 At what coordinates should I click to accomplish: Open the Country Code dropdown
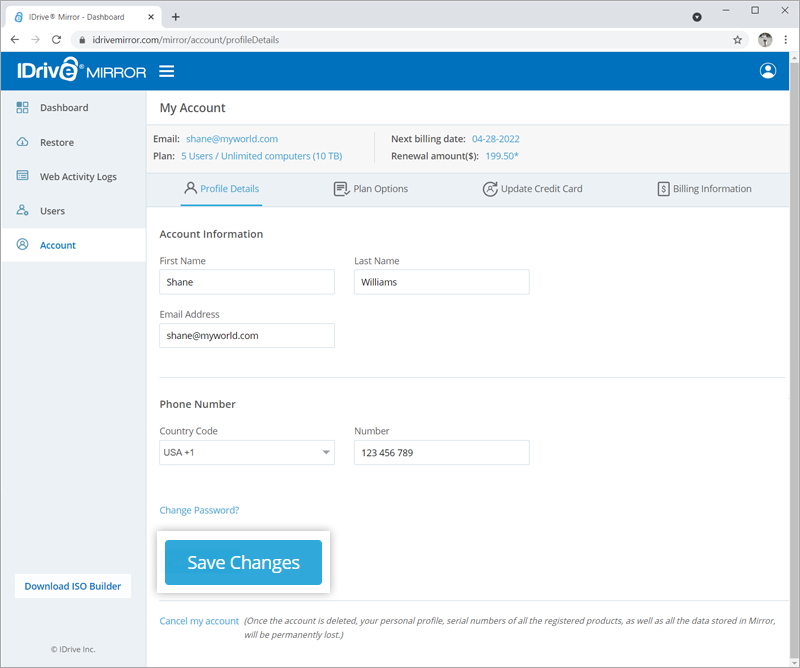[326, 452]
